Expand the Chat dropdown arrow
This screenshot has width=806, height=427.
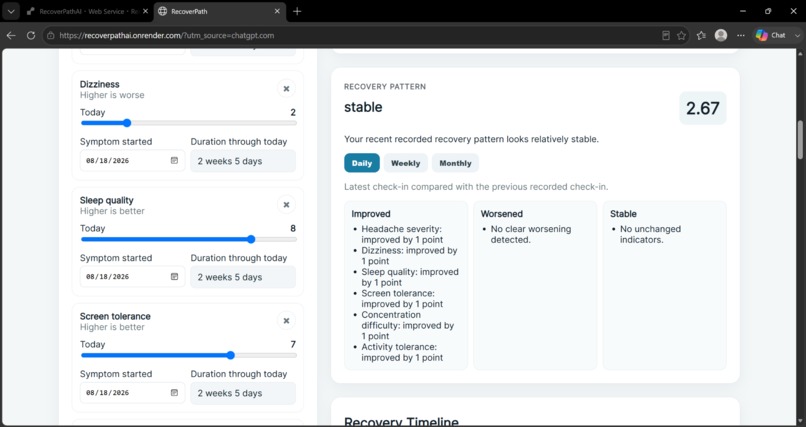797,35
